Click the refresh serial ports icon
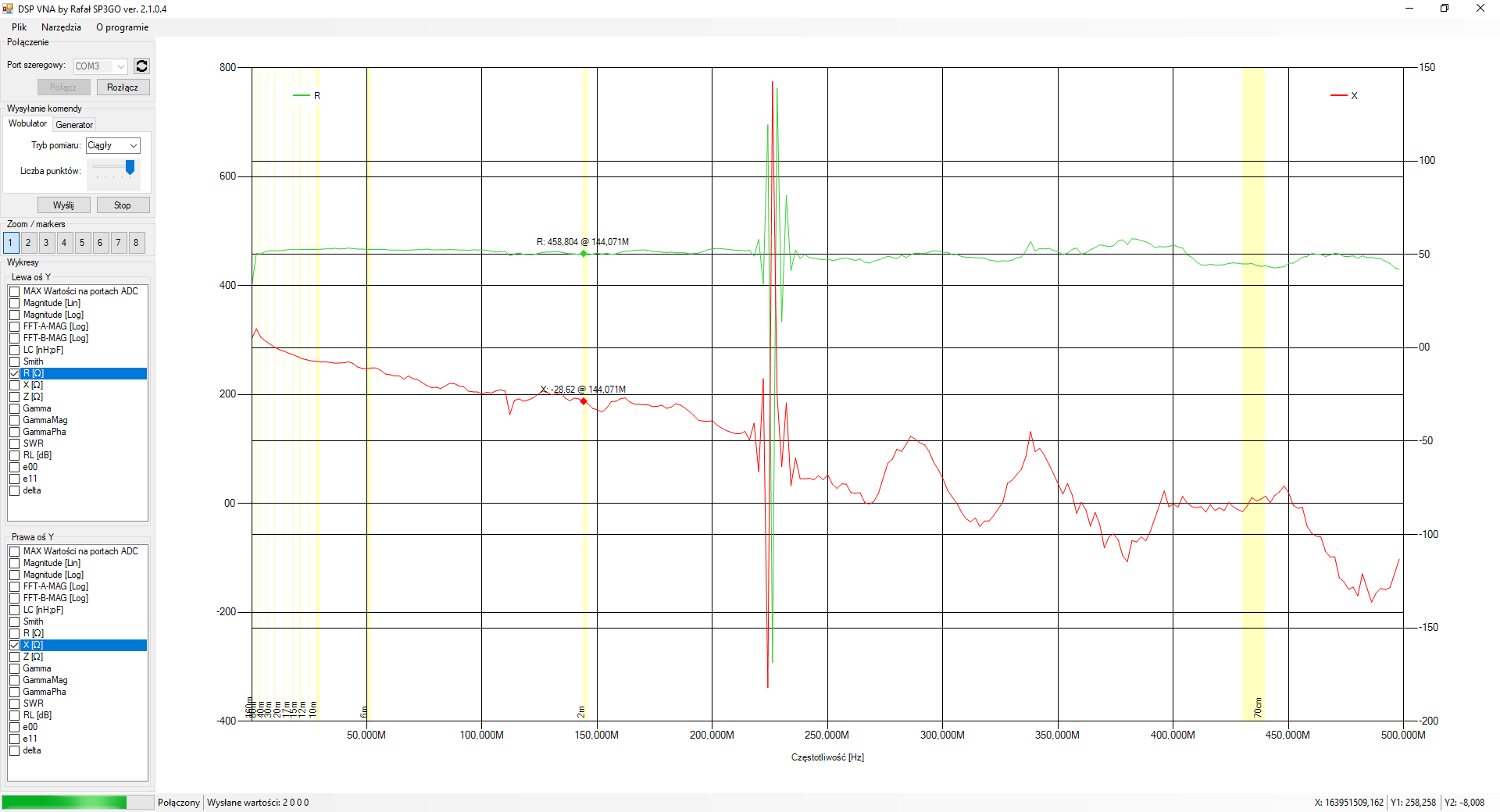Viewport: 1500px width, 812px height. click(141, 66)
